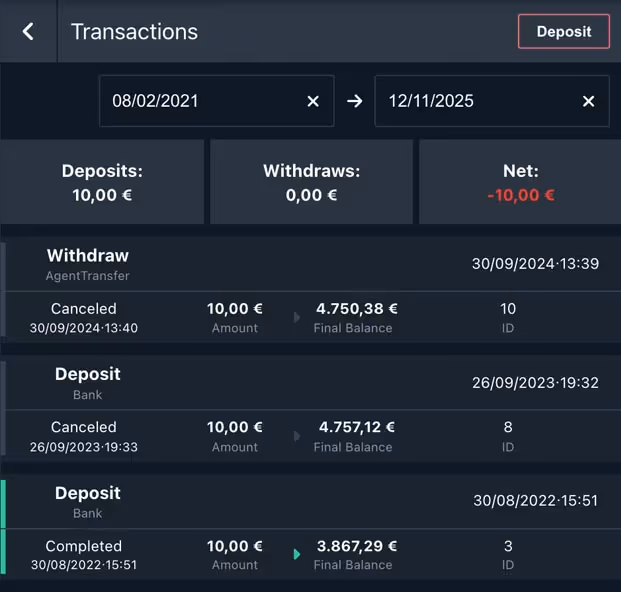Image resolution: width=621 pixels, height=592 pixels.
Task: Open the completed Deposit from 30/08/2022
Action: click(x=88, y=501)
